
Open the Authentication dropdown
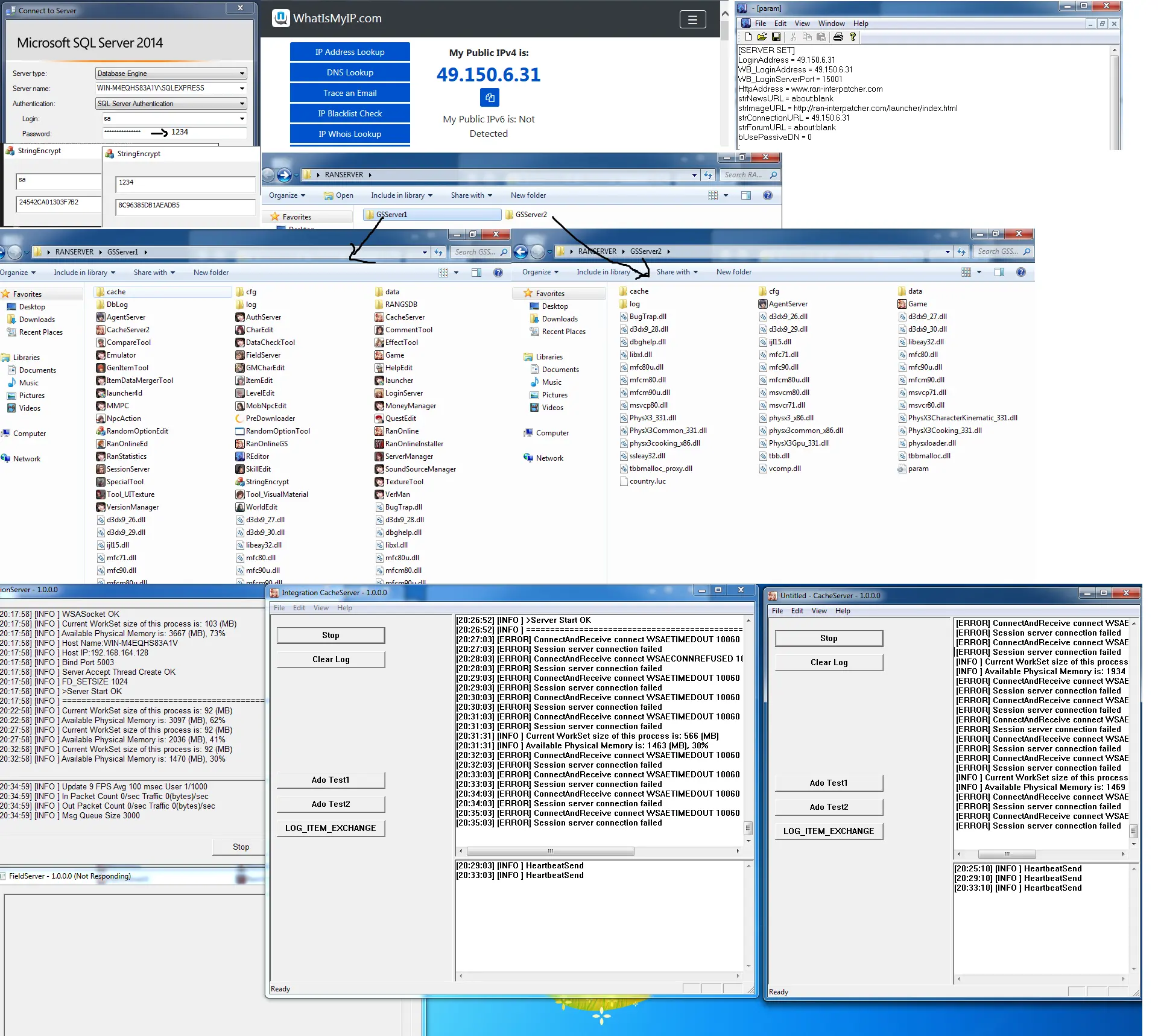(x=171, y=104)
